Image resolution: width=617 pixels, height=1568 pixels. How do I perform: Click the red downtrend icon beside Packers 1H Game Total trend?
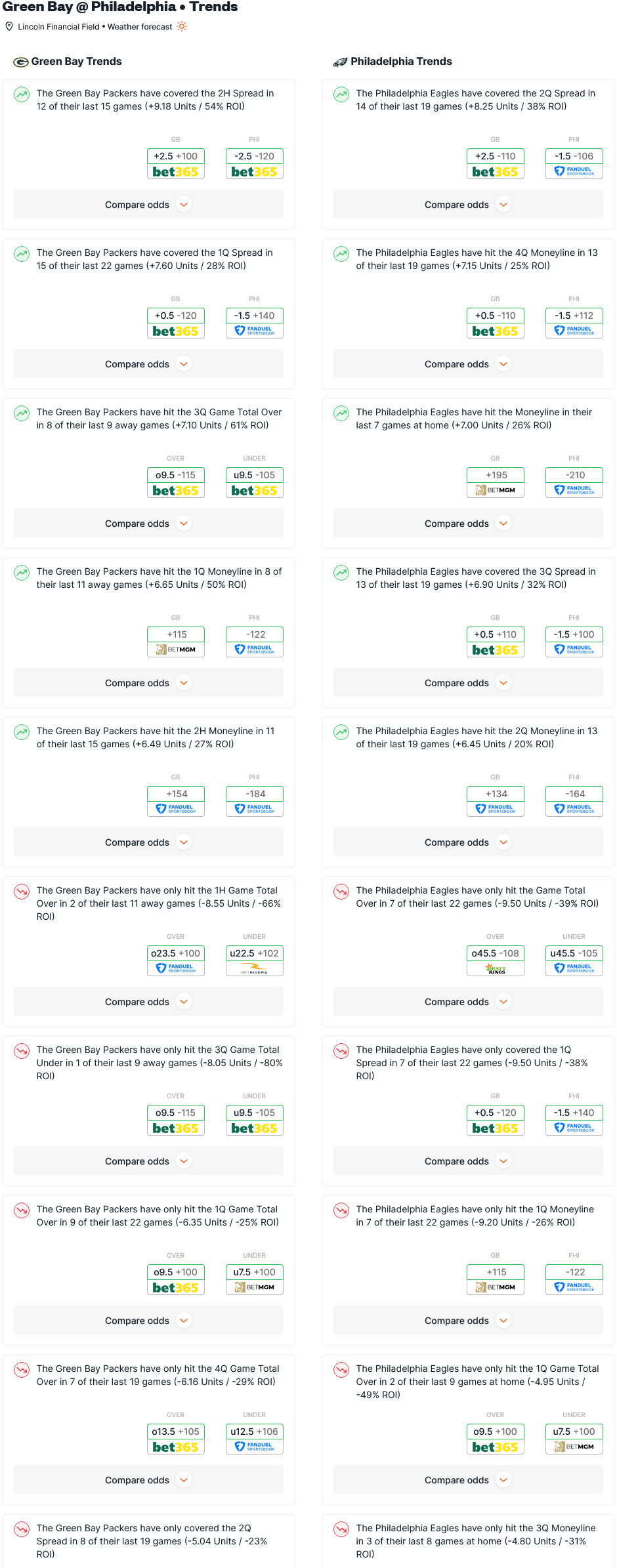[22, 892]
